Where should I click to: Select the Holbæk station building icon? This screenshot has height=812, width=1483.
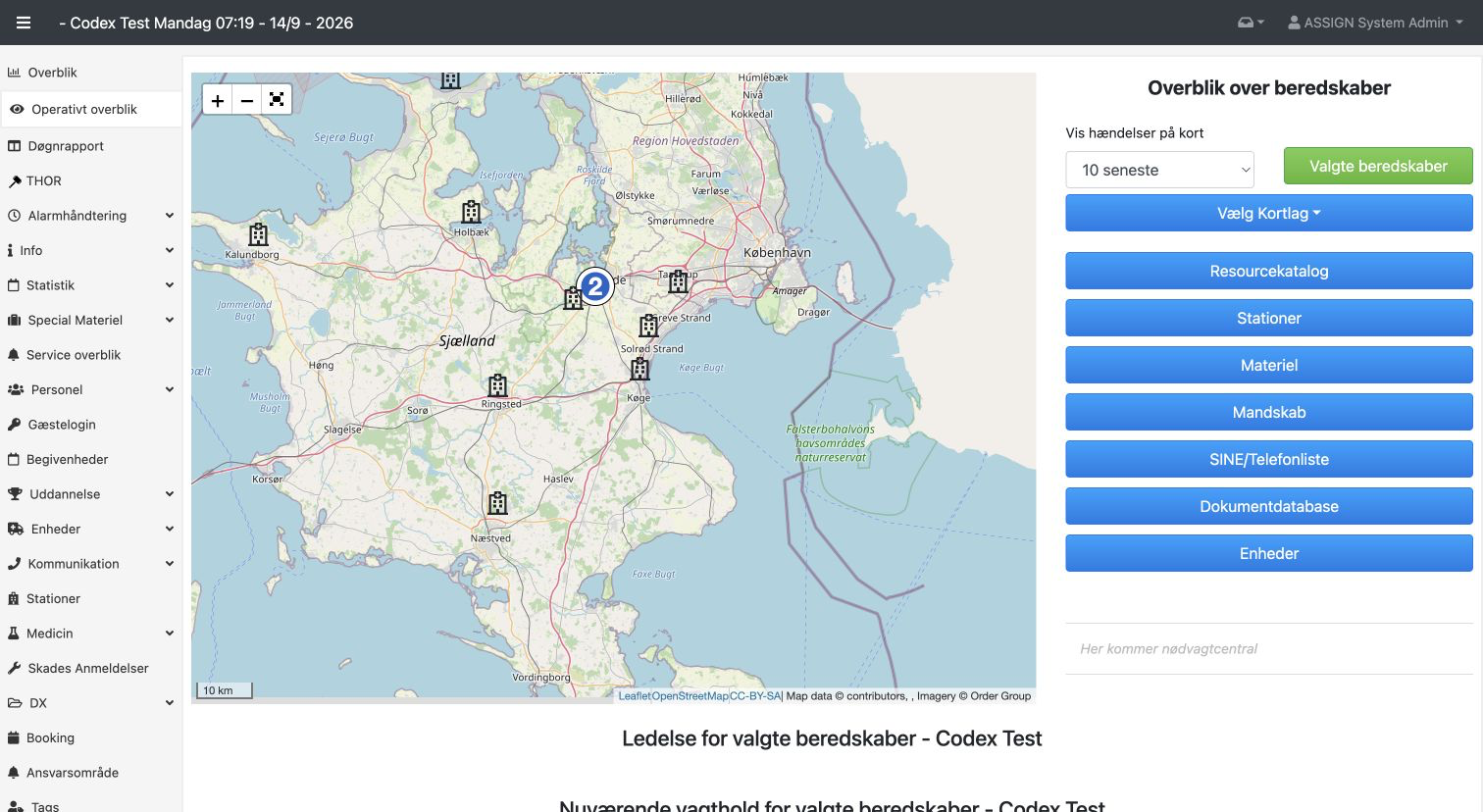(x=472, y=211)
